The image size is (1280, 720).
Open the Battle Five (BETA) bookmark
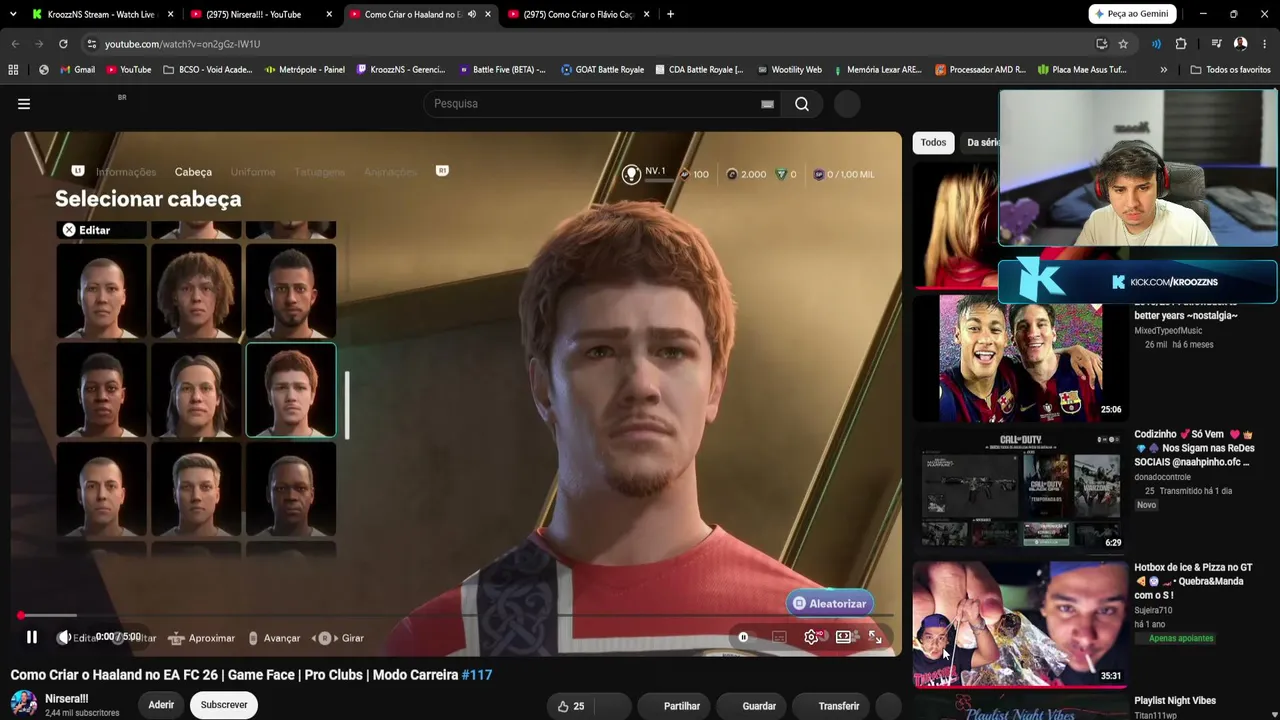tap(502, 70)
